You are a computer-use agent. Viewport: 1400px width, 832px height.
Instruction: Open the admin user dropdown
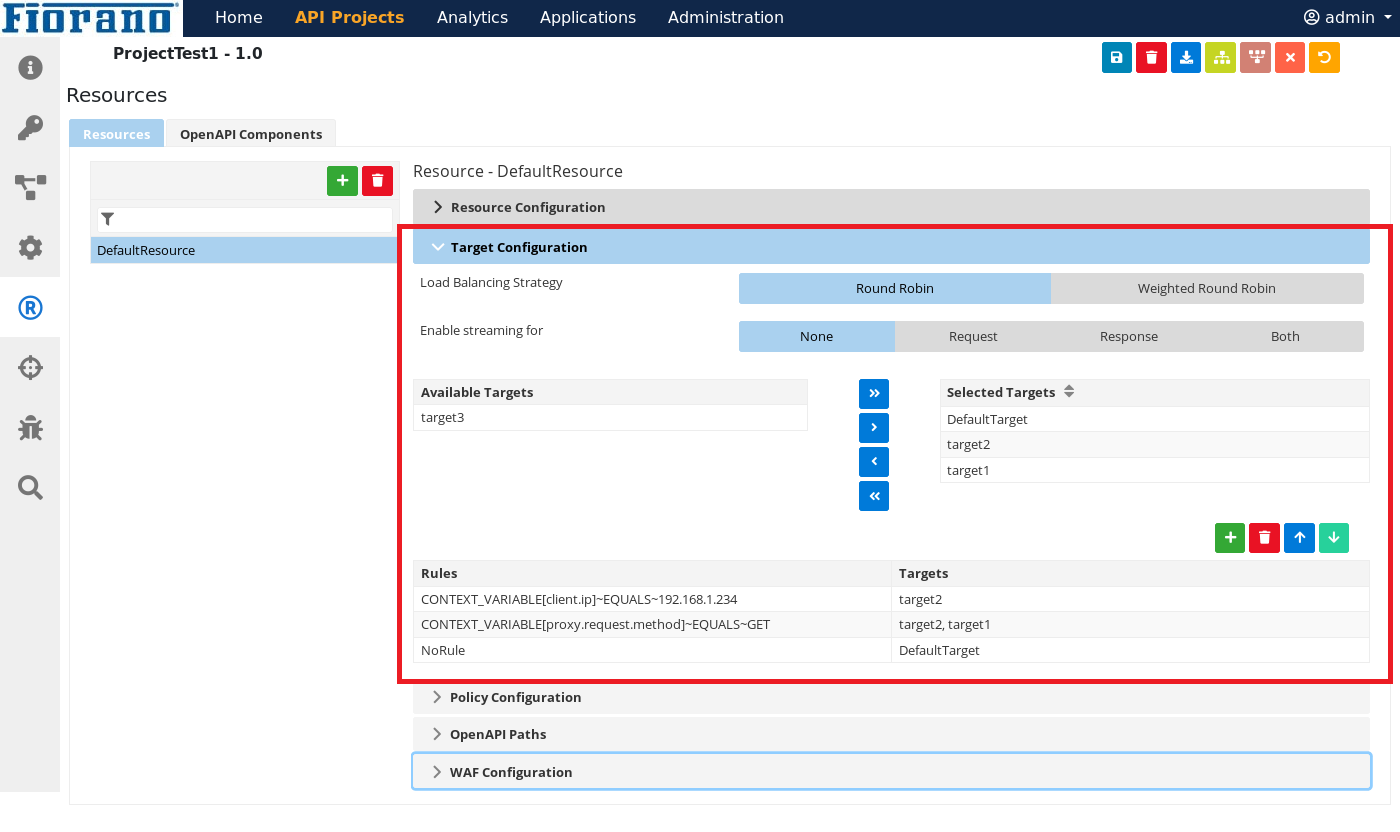(x=1347, y=18)
